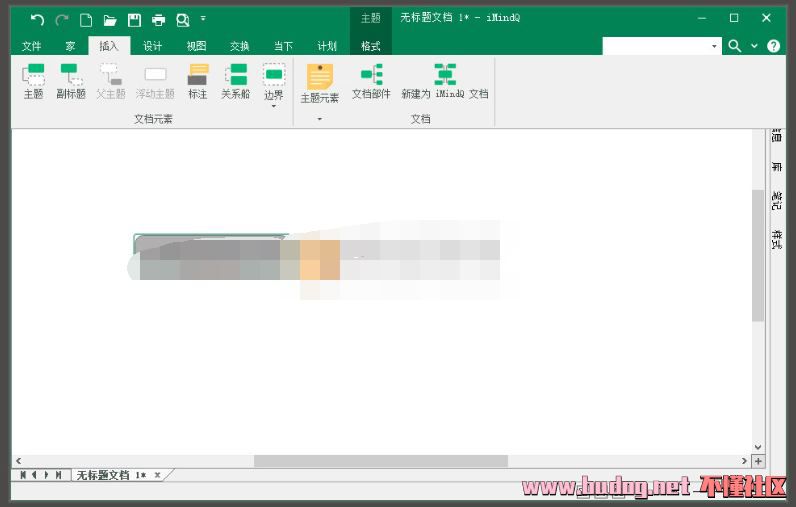Open the 样式 side panel tab

click(777, 239)
